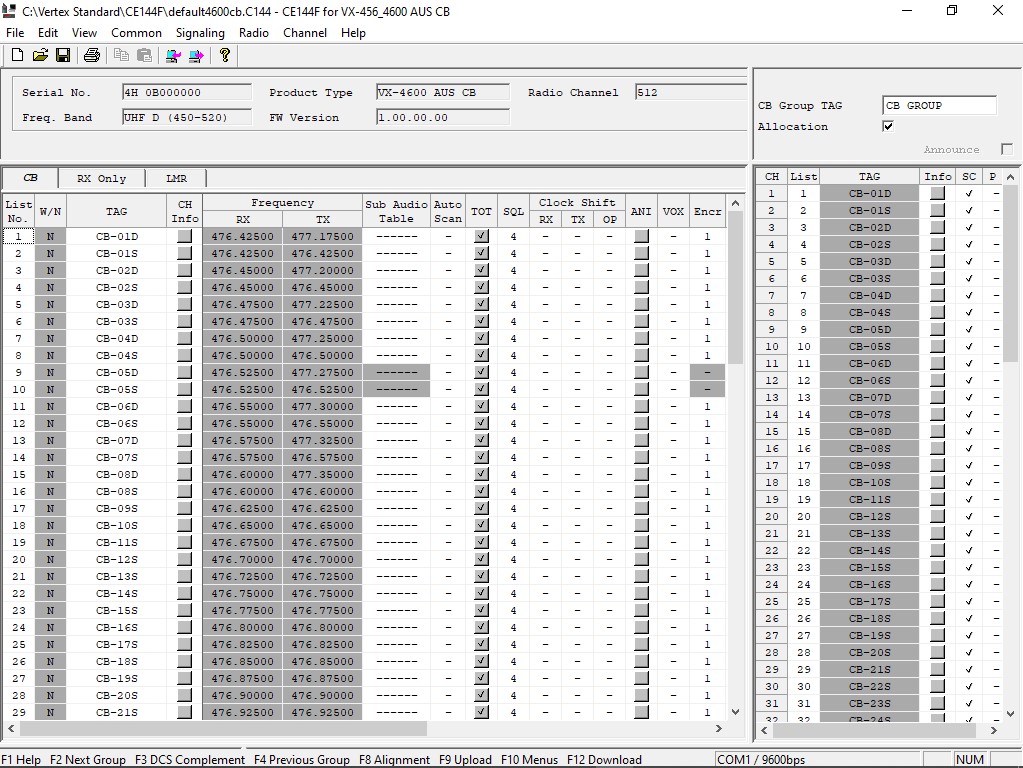Click the Sub Audio Table column header
Viewport: 1023px width, 768px height.
[396, 211]
